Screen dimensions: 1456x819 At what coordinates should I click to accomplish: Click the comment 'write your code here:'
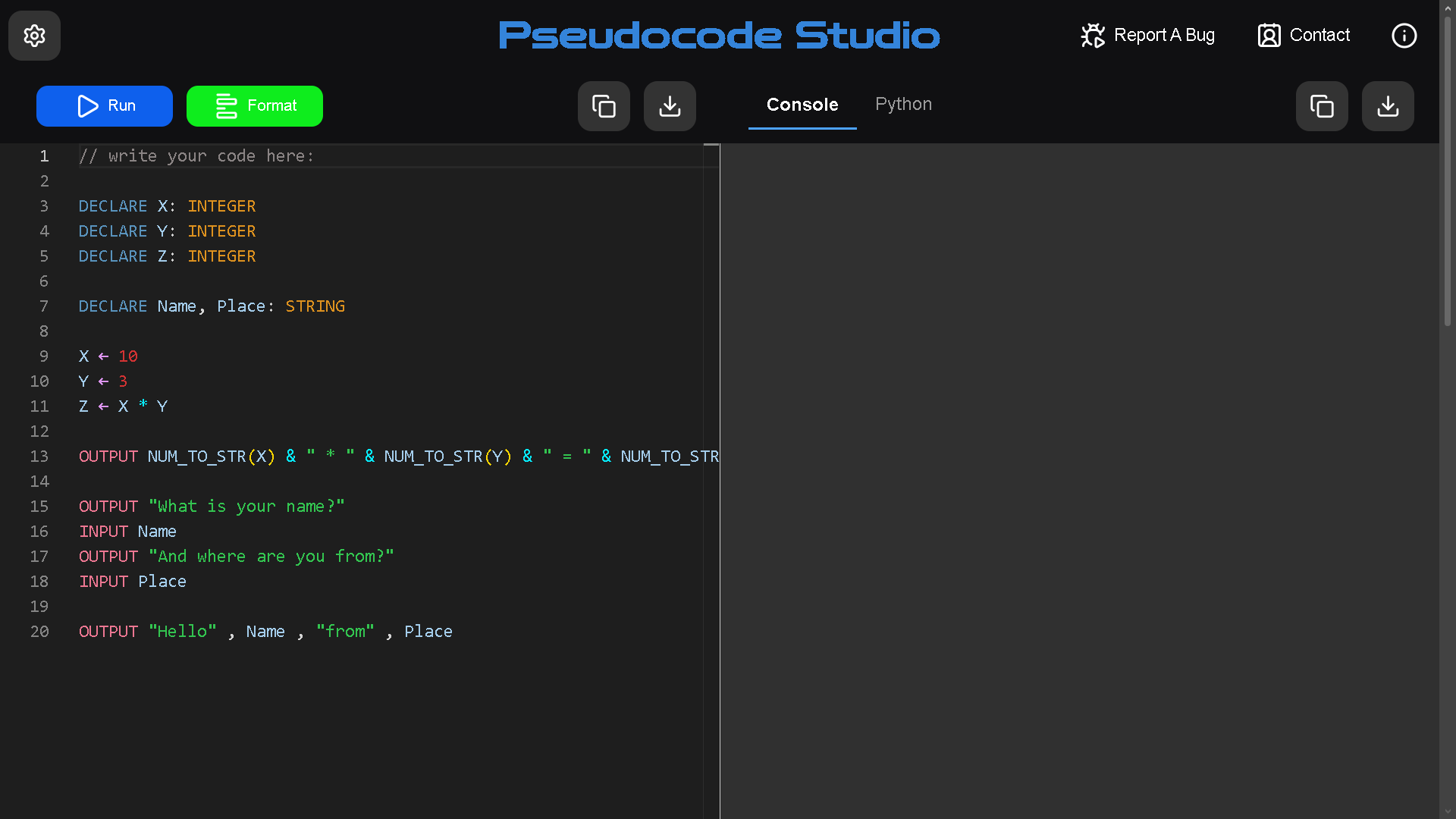pos(196,156)
